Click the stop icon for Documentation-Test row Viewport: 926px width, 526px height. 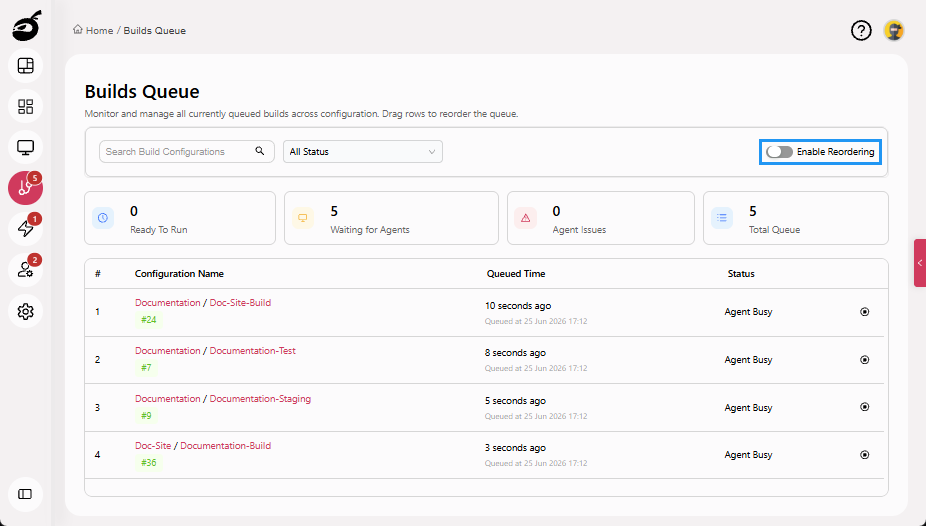[x=865, y=360]
